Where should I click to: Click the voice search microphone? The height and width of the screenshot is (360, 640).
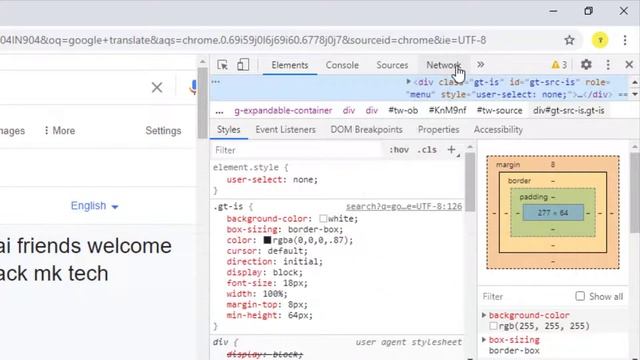[x=193, y=87]
